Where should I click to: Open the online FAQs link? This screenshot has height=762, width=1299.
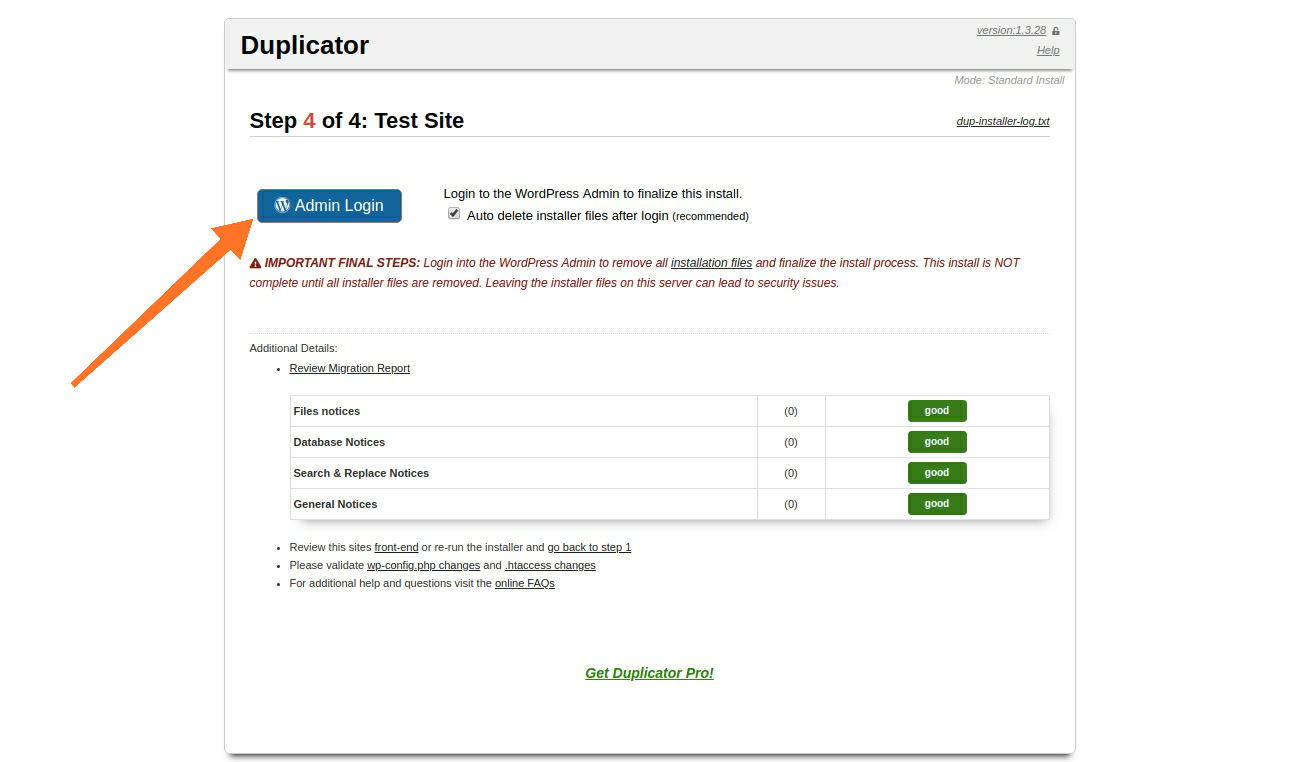(524, 583)
